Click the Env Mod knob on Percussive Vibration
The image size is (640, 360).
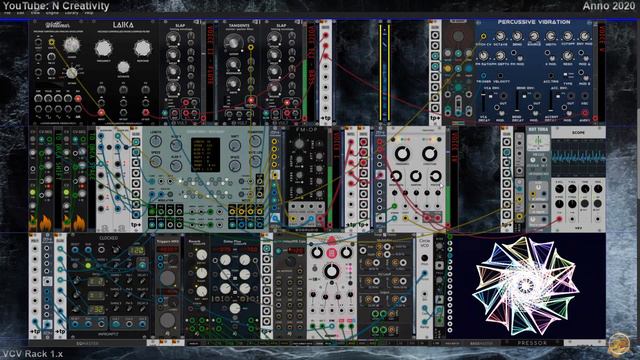584,36
